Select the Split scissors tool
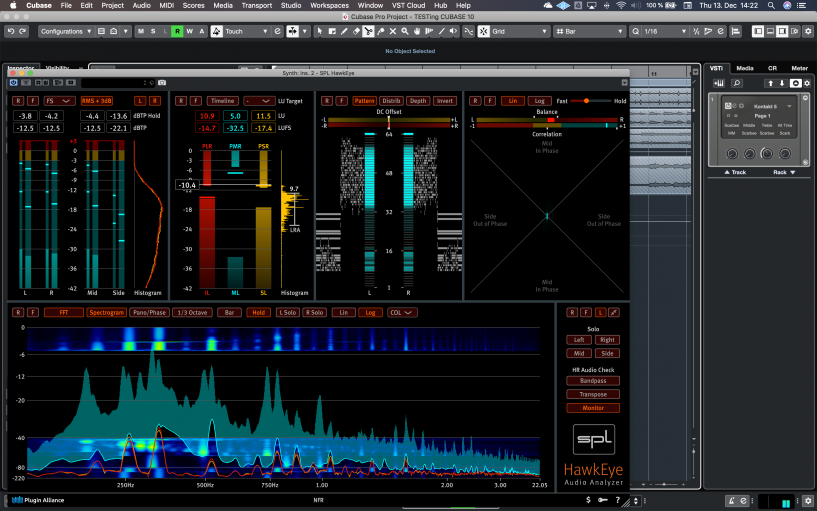 click(368, 31)
